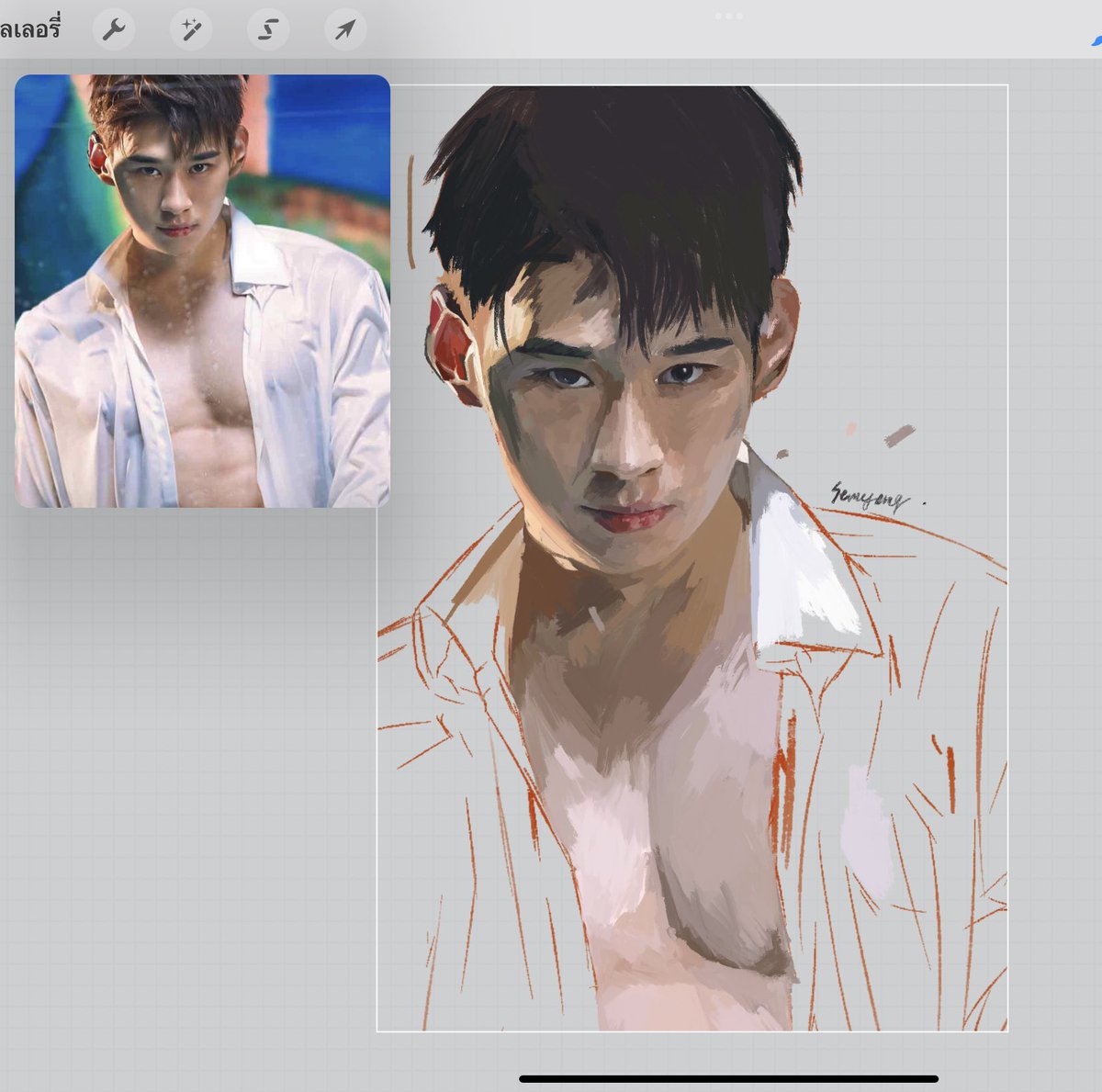The image size is (1102, 1092).
Task: Return to Gallery using the ลเลอรี่ button
Action: pos(28,28)
